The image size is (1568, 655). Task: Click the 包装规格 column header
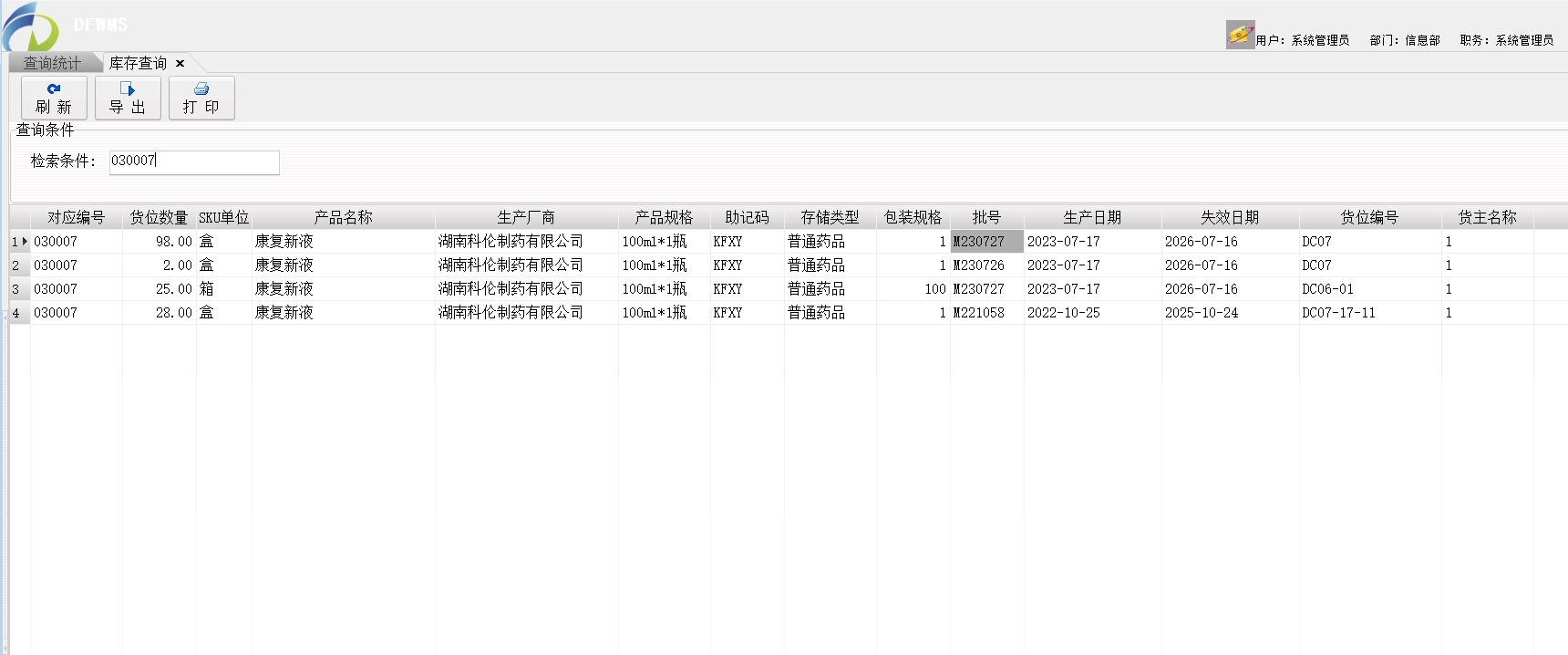coord(913,217)
